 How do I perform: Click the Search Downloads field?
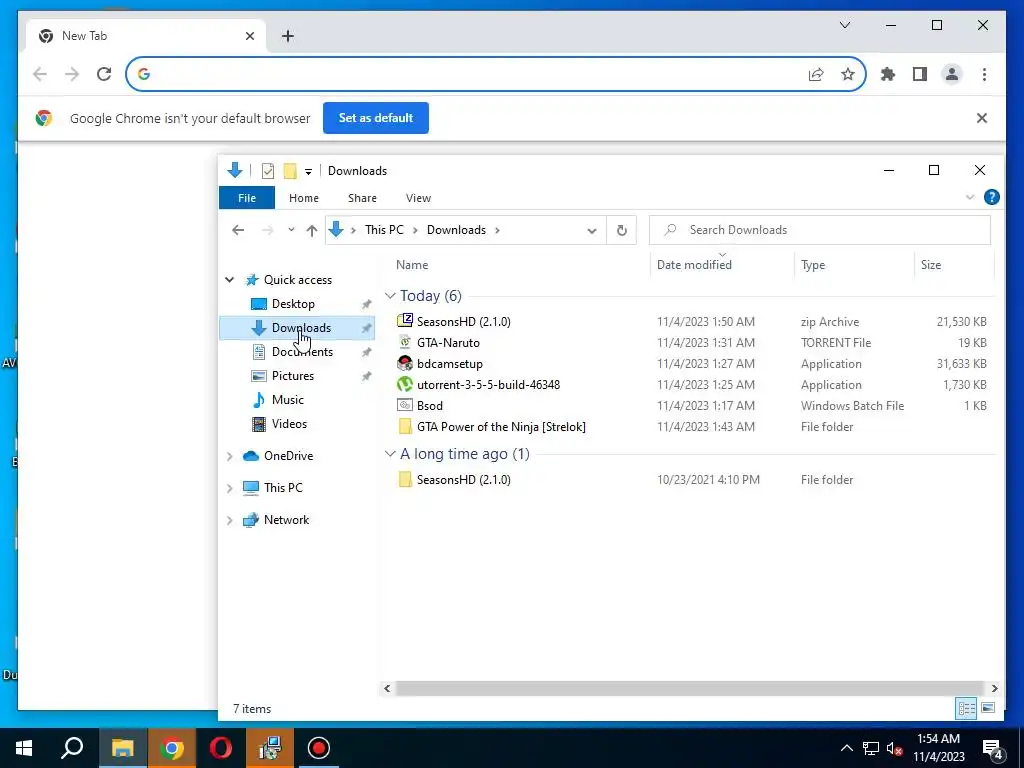[x=820, y=230]
